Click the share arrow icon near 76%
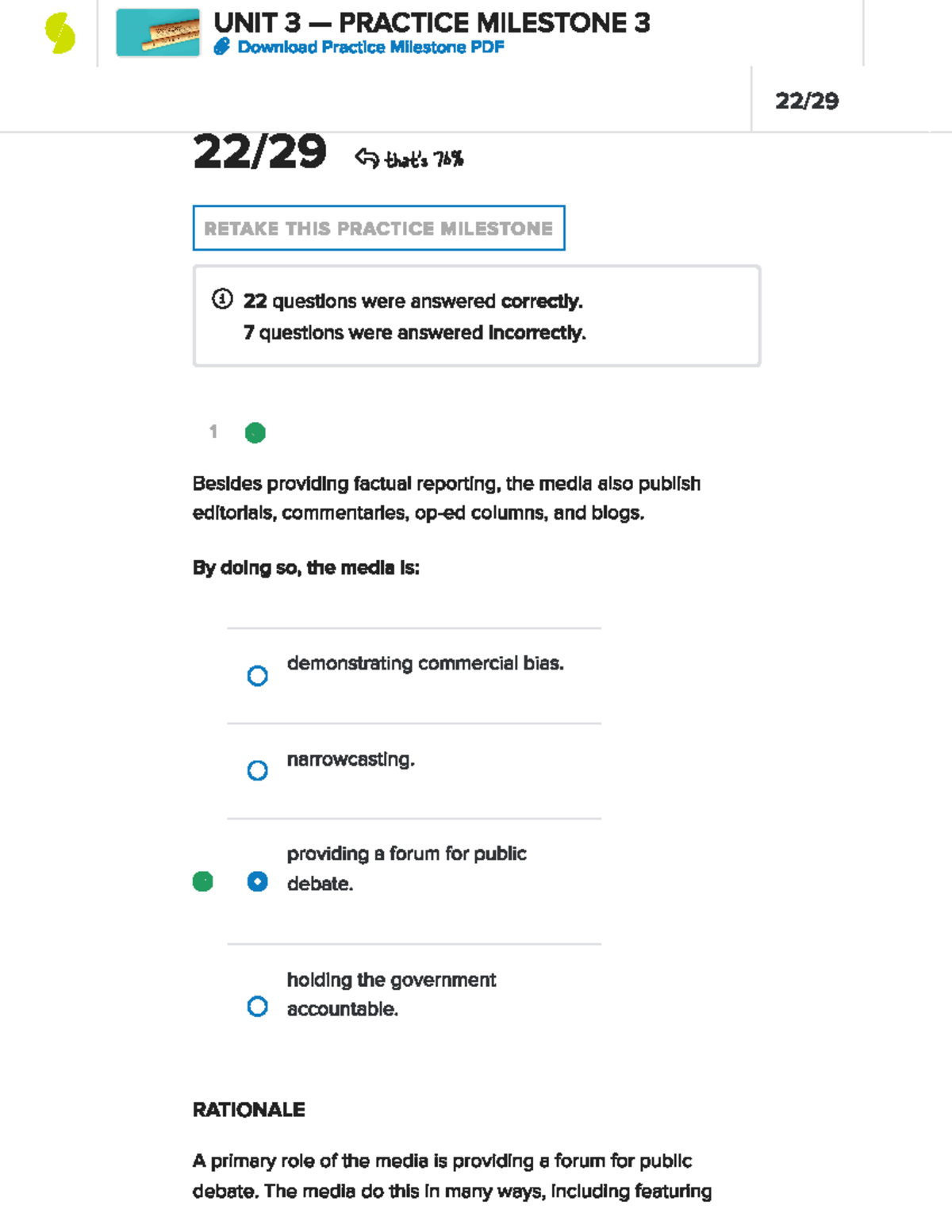This screenshot has width=952, height=1232. [367, 158]
